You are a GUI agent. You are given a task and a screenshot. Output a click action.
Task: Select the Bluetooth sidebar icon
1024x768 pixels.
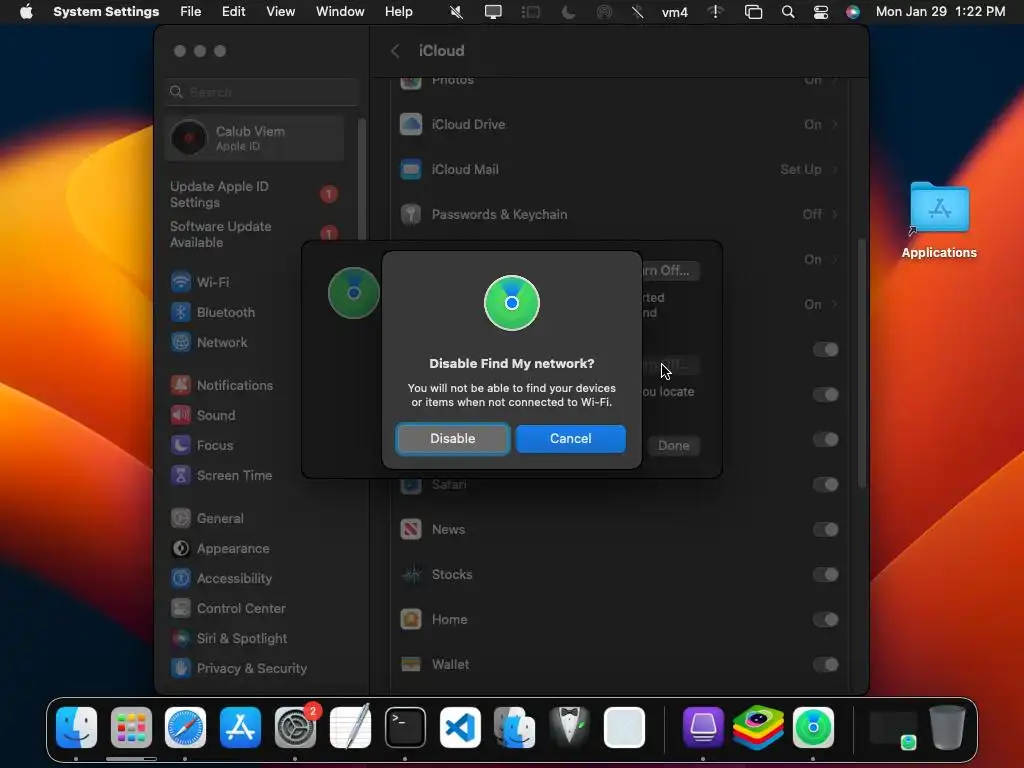(181, 312)
